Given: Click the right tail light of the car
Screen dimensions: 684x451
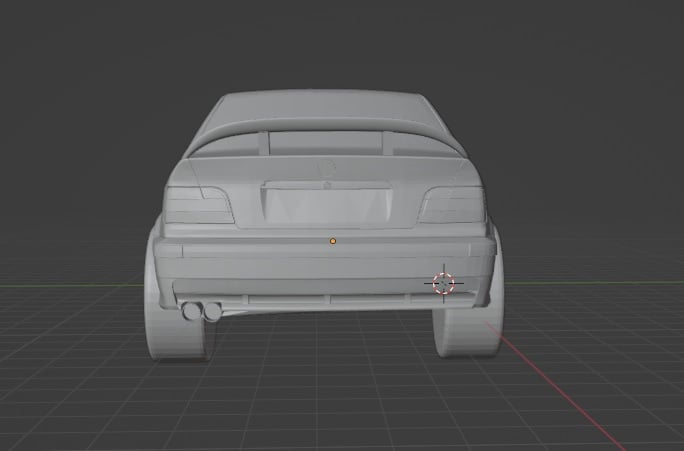Looking at the screenshot, I should [452, 205].
